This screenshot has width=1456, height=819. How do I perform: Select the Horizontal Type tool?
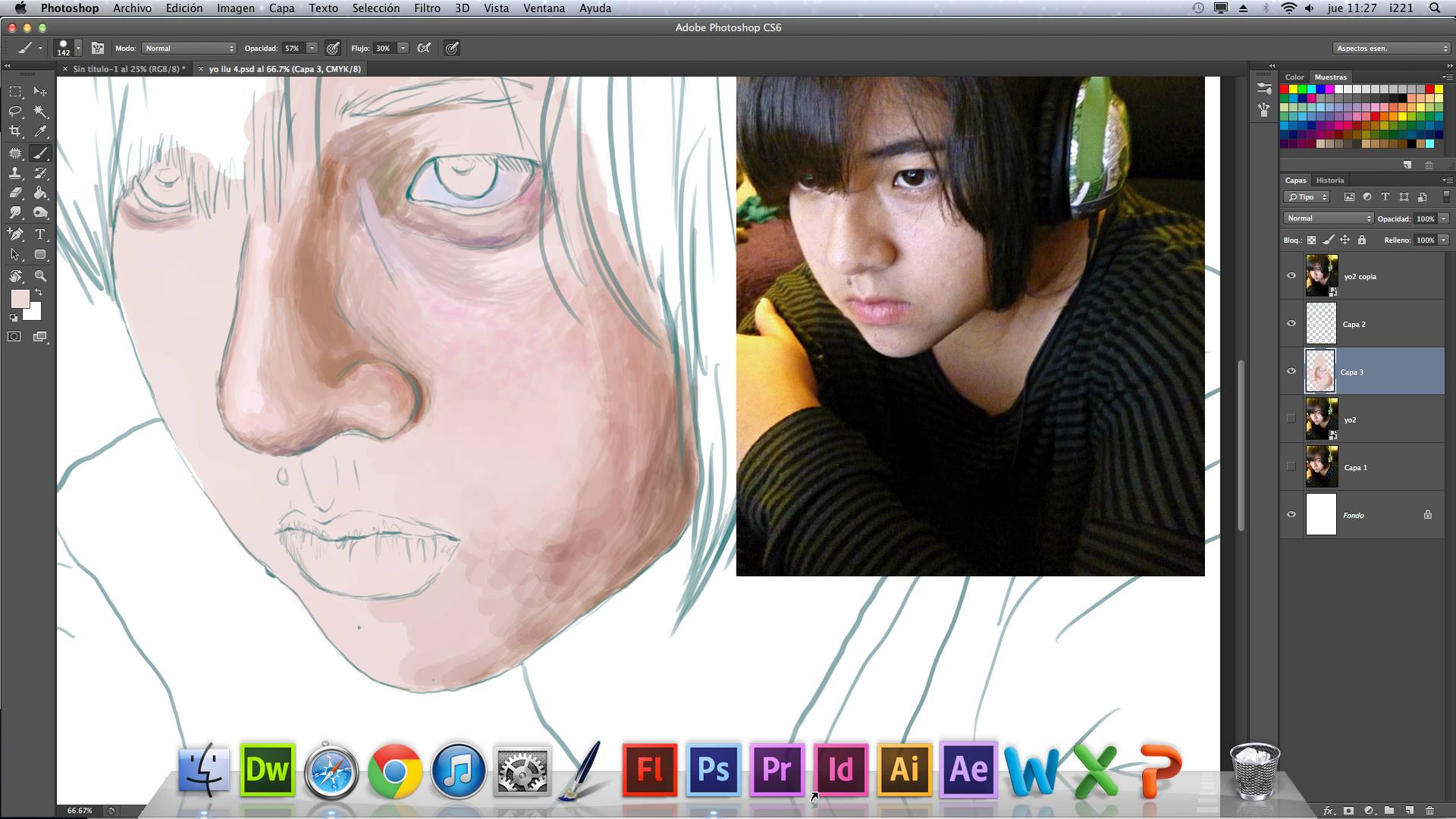coord(40,234)
